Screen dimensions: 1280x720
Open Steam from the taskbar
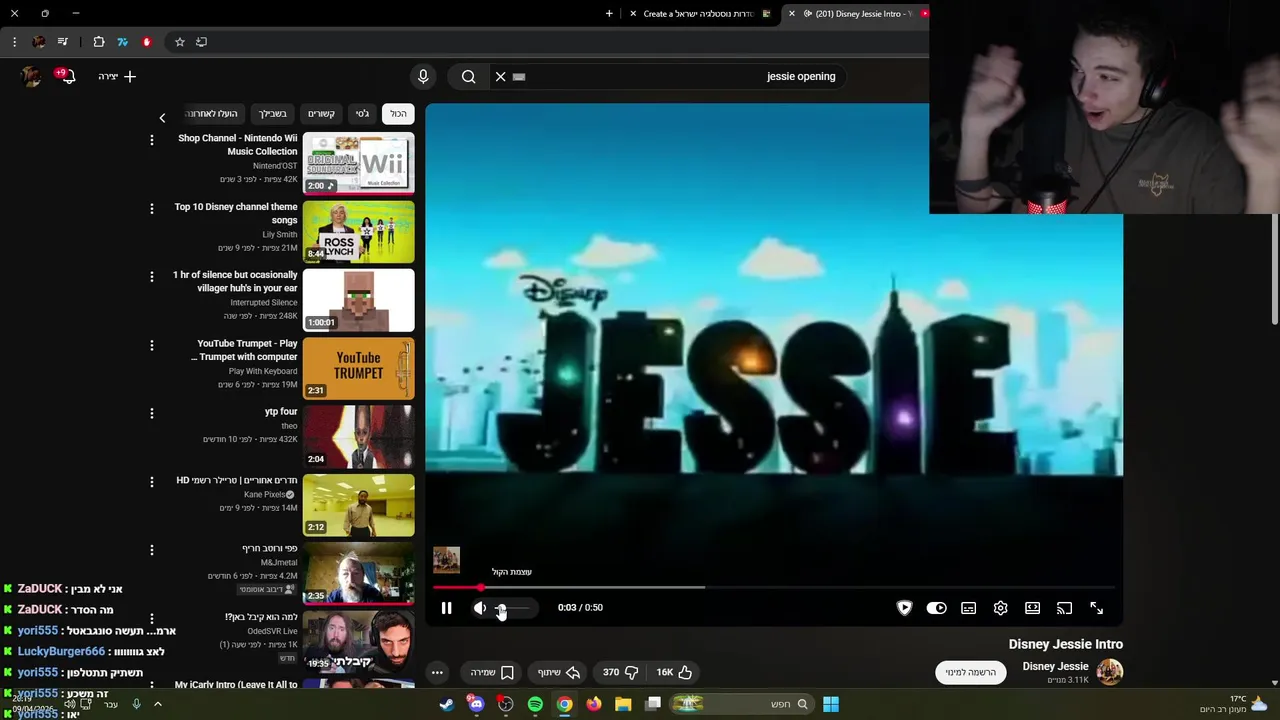click(x=446, y=704)
